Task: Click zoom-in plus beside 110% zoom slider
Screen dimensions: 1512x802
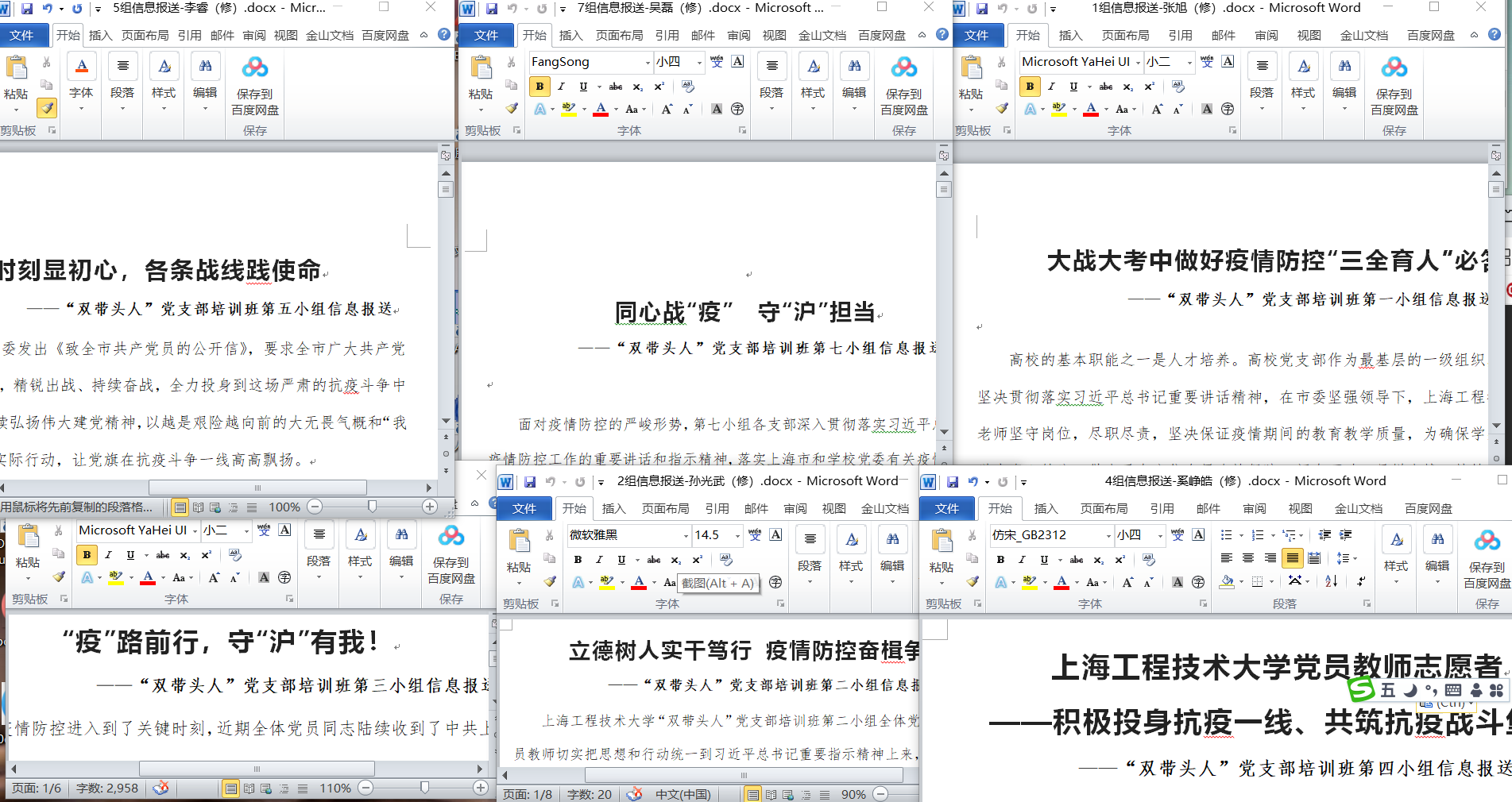Action: click(x=480, y=788)
